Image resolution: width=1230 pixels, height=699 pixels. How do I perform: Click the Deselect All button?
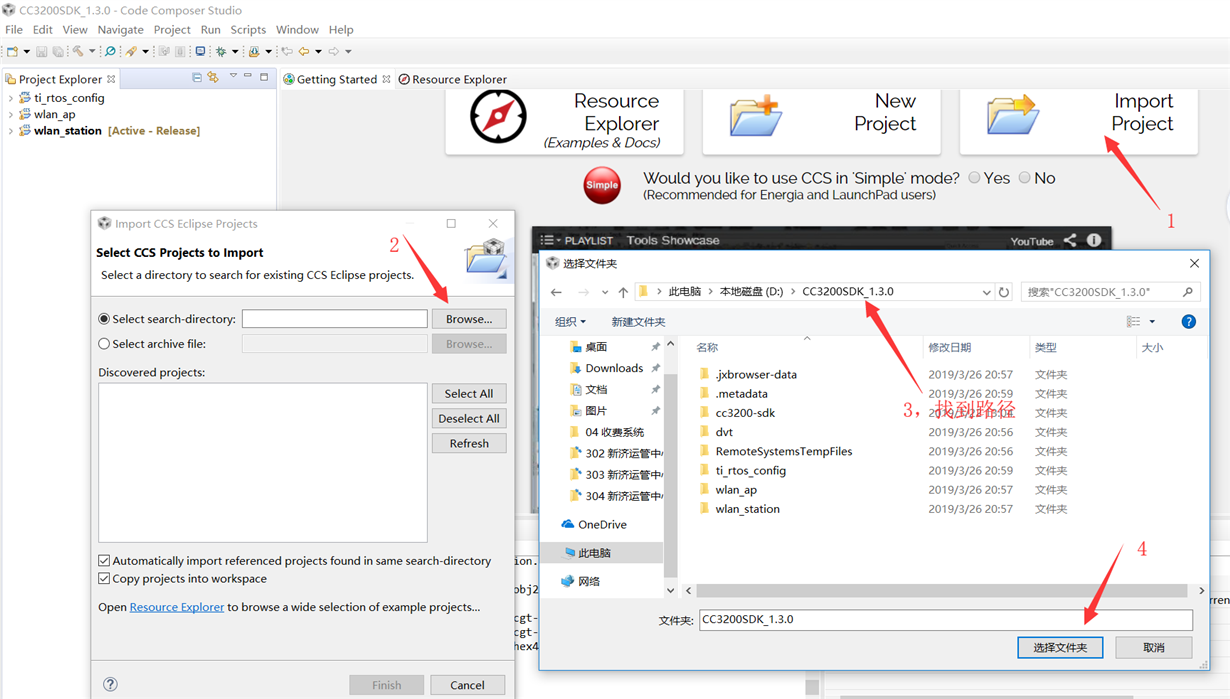click(469, 419)
